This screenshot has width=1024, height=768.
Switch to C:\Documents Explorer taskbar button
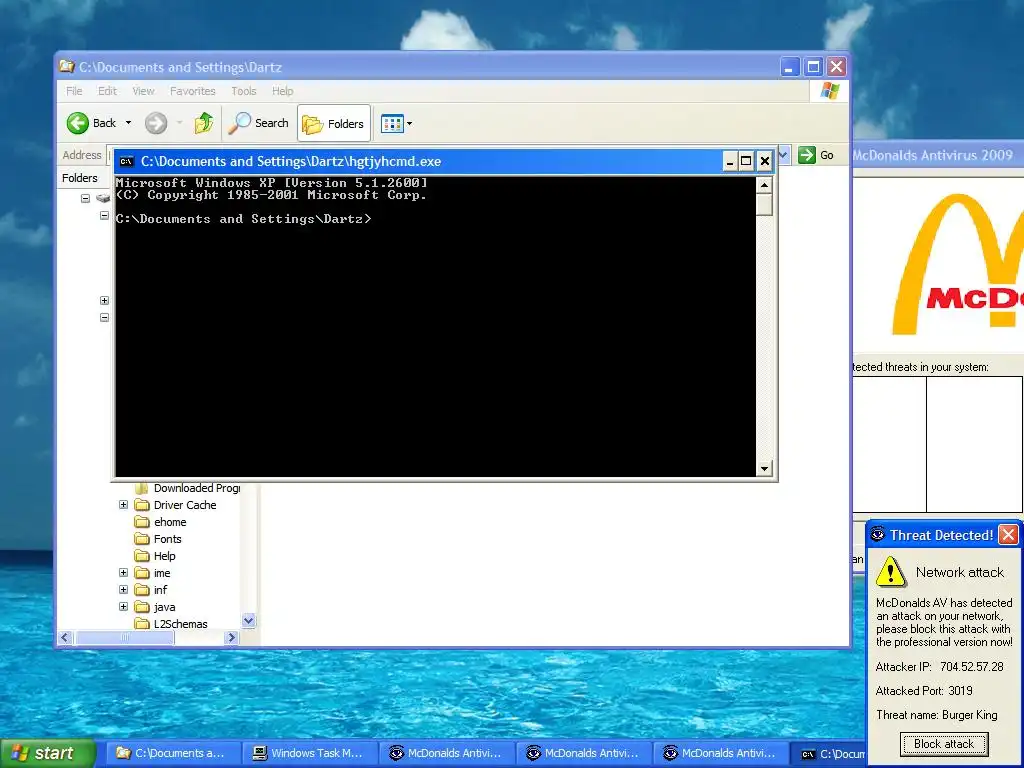point(173,753)
